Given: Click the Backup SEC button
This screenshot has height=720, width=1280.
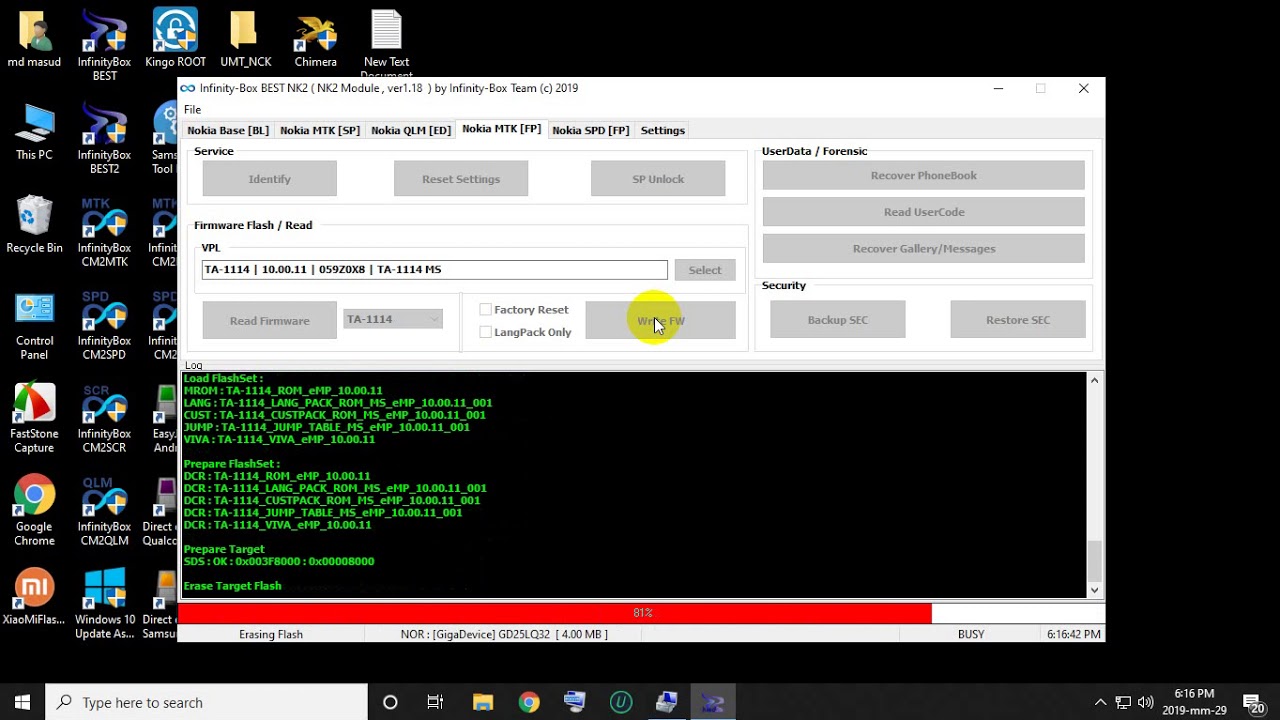Looking at the screenshot, I should click(838, 320).
